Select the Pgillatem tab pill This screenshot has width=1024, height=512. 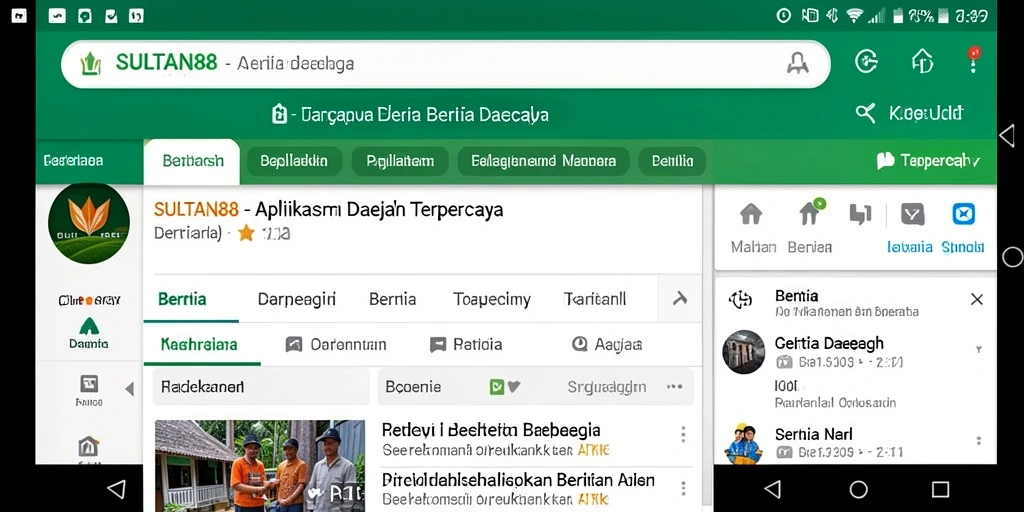tap(400, 161)
